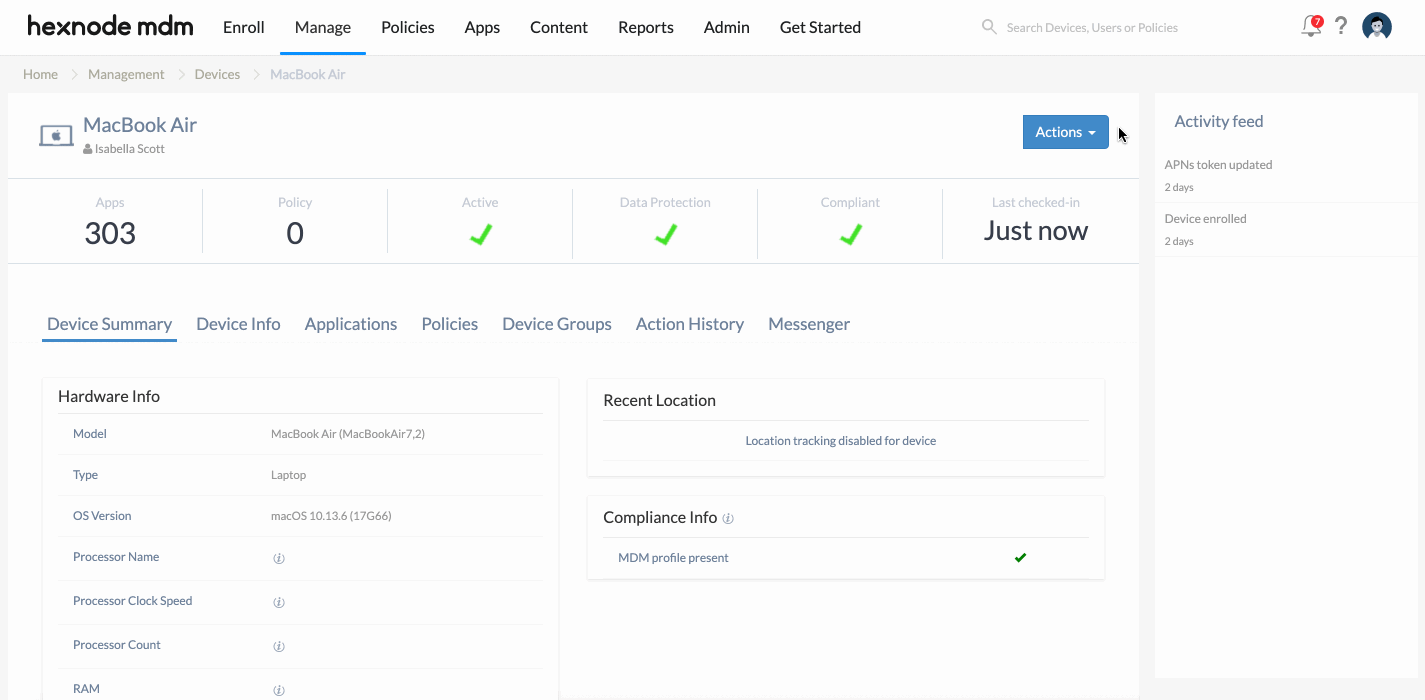Click the green Active check mark

click(x=480, y=234)
